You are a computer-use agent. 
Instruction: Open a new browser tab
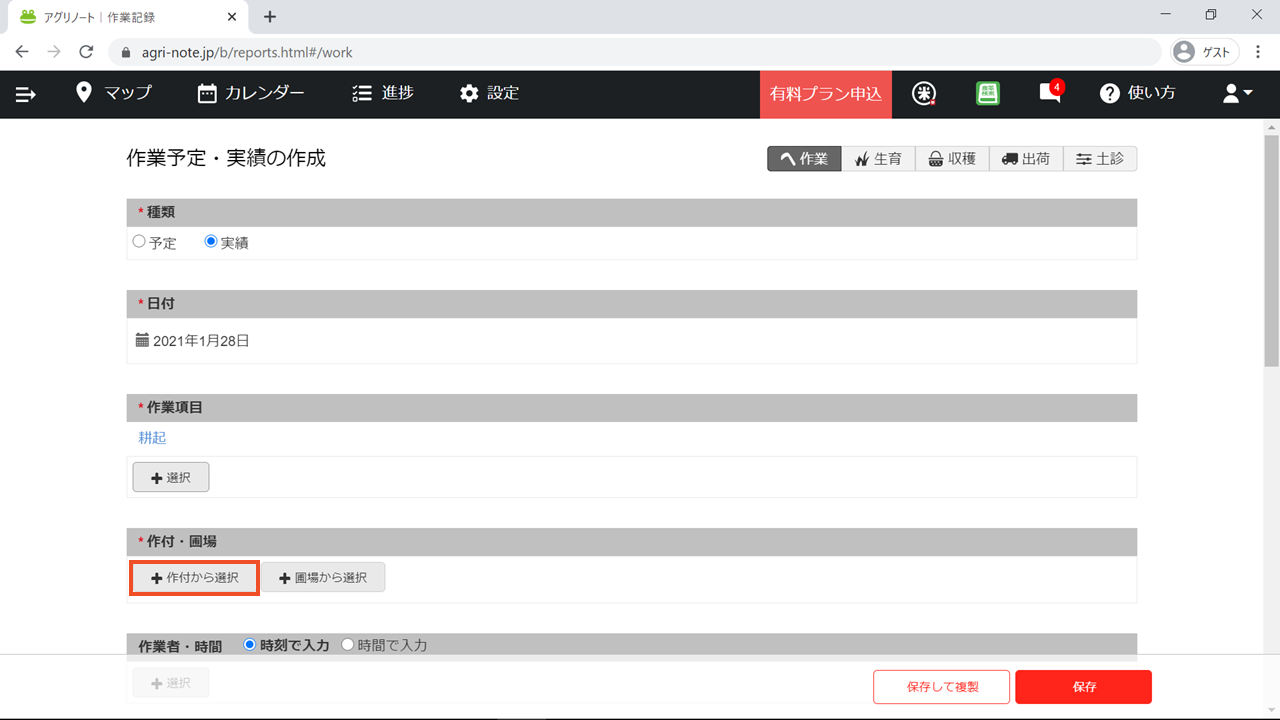click(270, 16)
